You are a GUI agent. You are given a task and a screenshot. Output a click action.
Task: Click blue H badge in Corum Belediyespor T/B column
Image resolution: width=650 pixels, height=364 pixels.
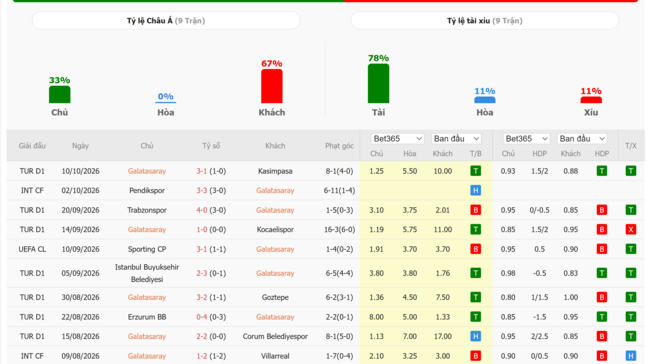475,336
